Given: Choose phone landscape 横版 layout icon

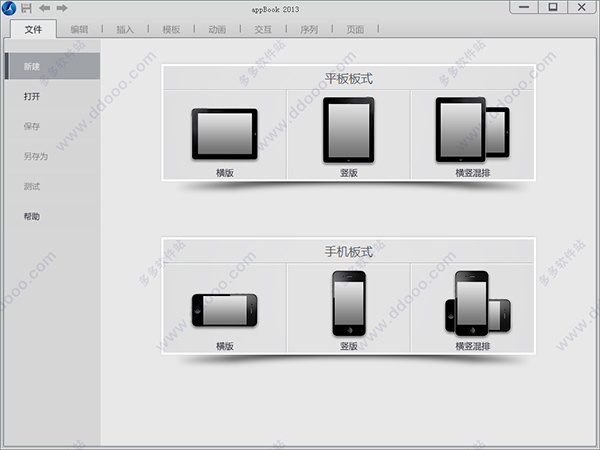Looking at the screenshot, I should 225,310.
